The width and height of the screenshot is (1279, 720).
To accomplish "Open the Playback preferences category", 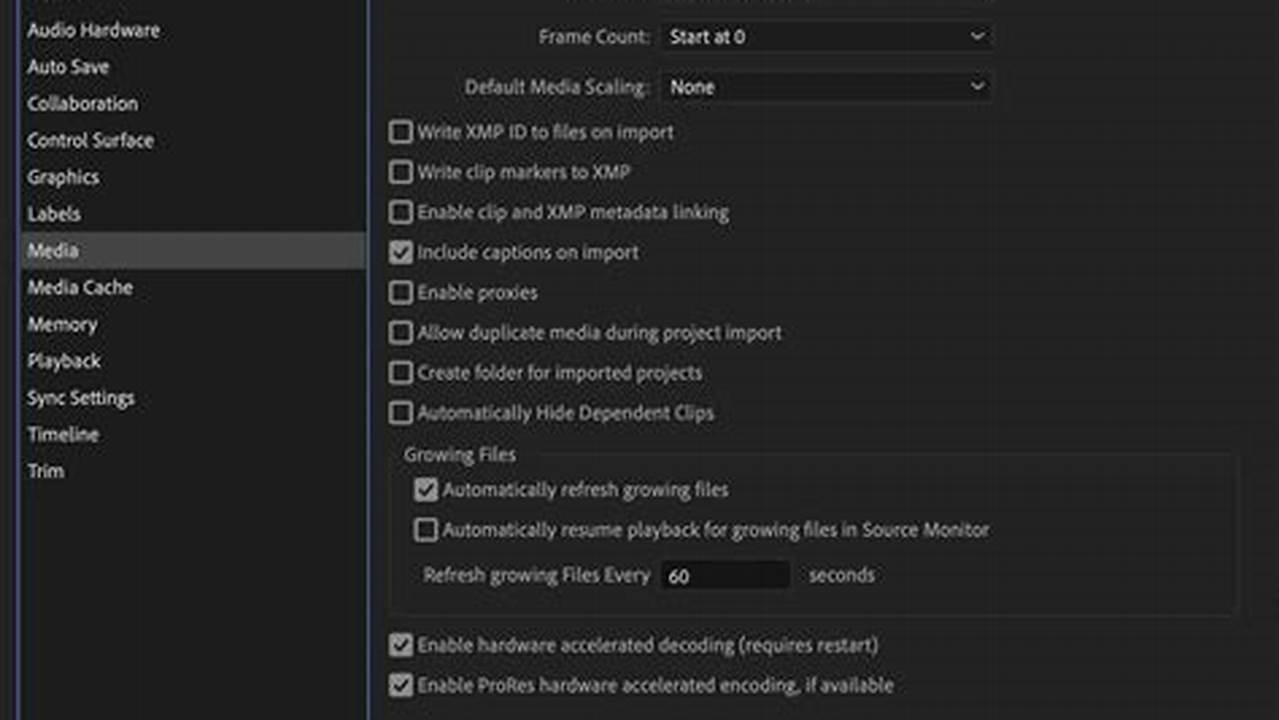I will pyautogui.click(x=64, y=361).
